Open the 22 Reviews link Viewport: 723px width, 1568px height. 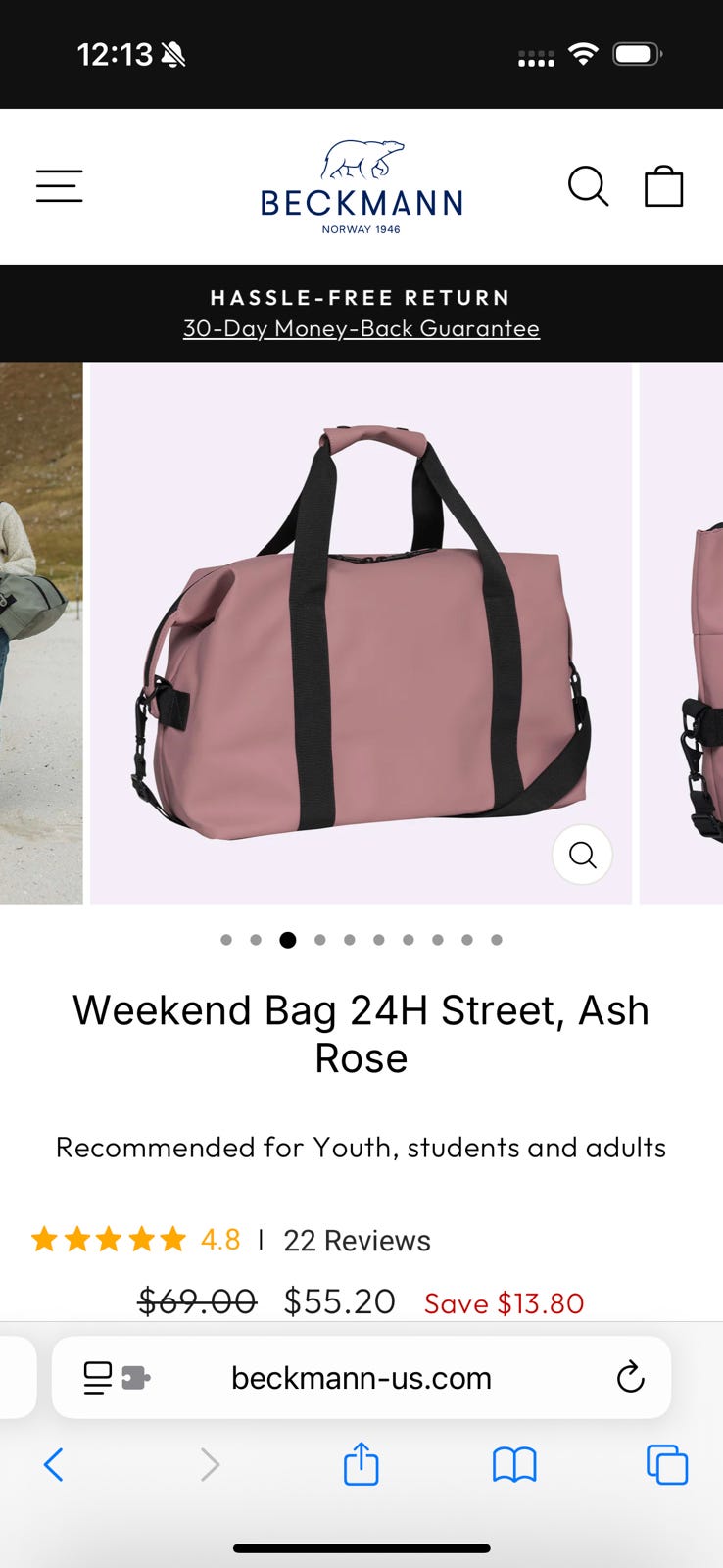[357, 1241]
